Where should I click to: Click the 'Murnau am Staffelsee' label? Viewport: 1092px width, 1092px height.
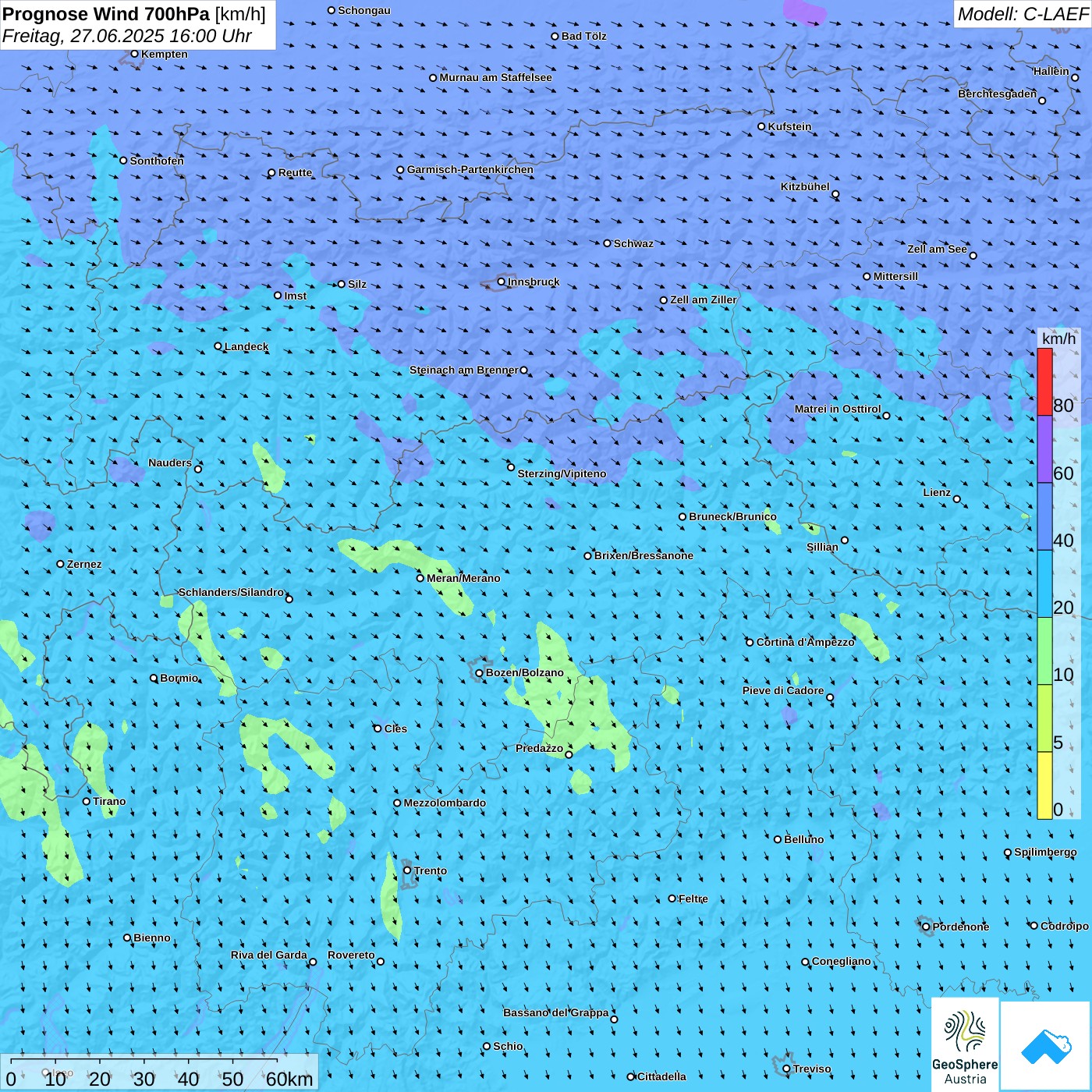[x=495, y=77]
